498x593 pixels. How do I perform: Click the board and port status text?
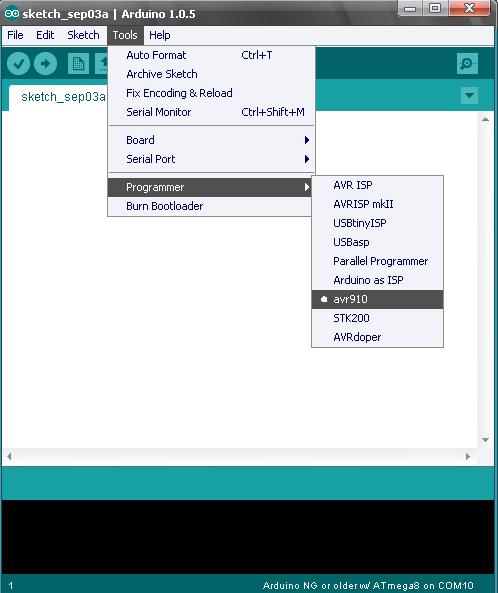tap(368, 585)
